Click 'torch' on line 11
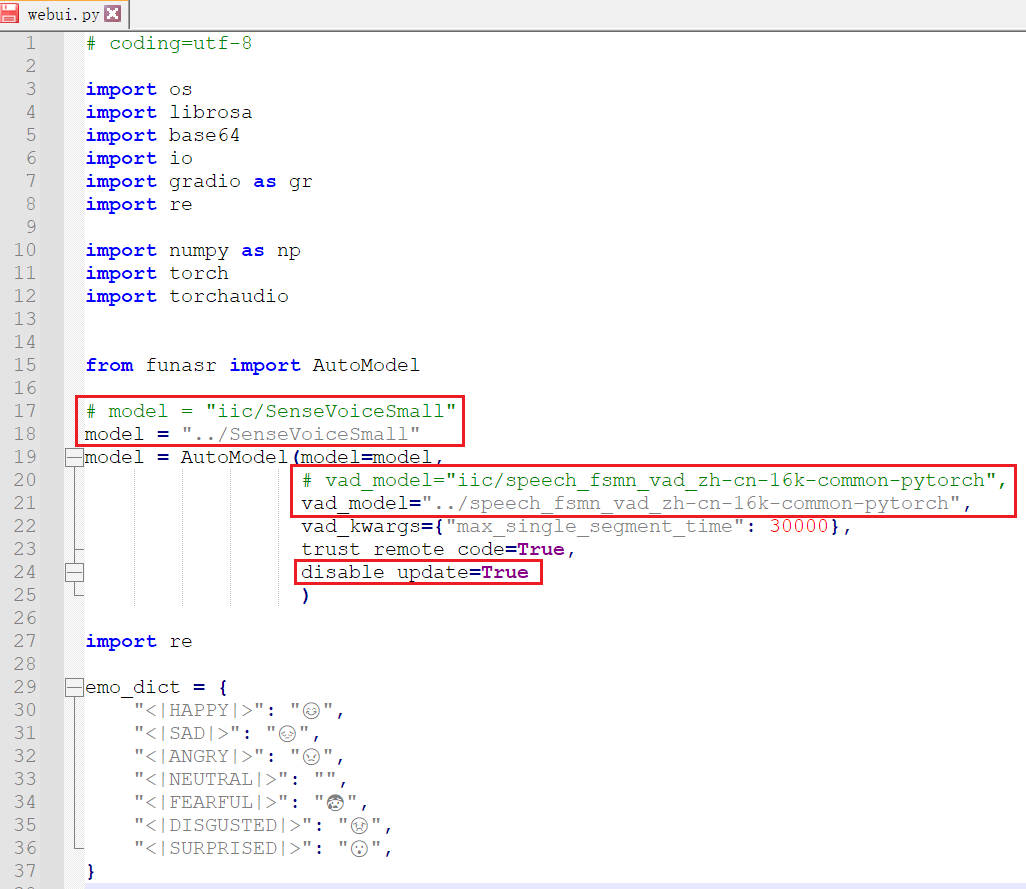The width and height of the screenshot is (1026, 889). pos(199,273)
